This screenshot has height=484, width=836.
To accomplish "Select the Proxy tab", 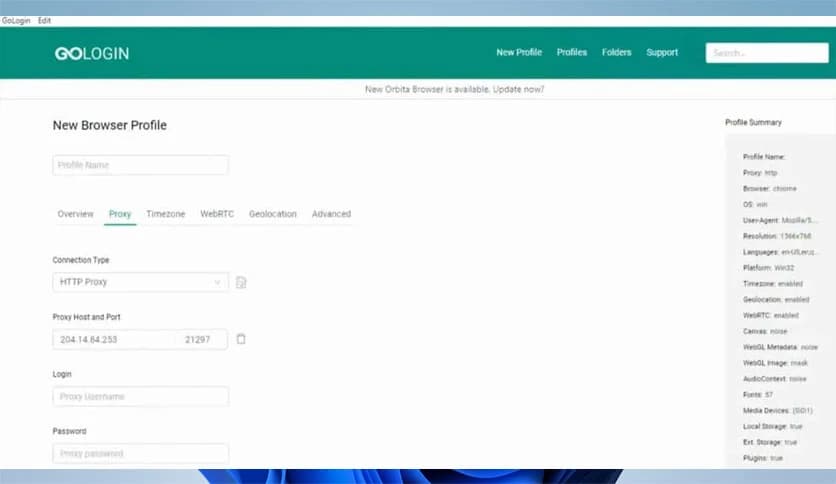I will [x=120, y=214].
